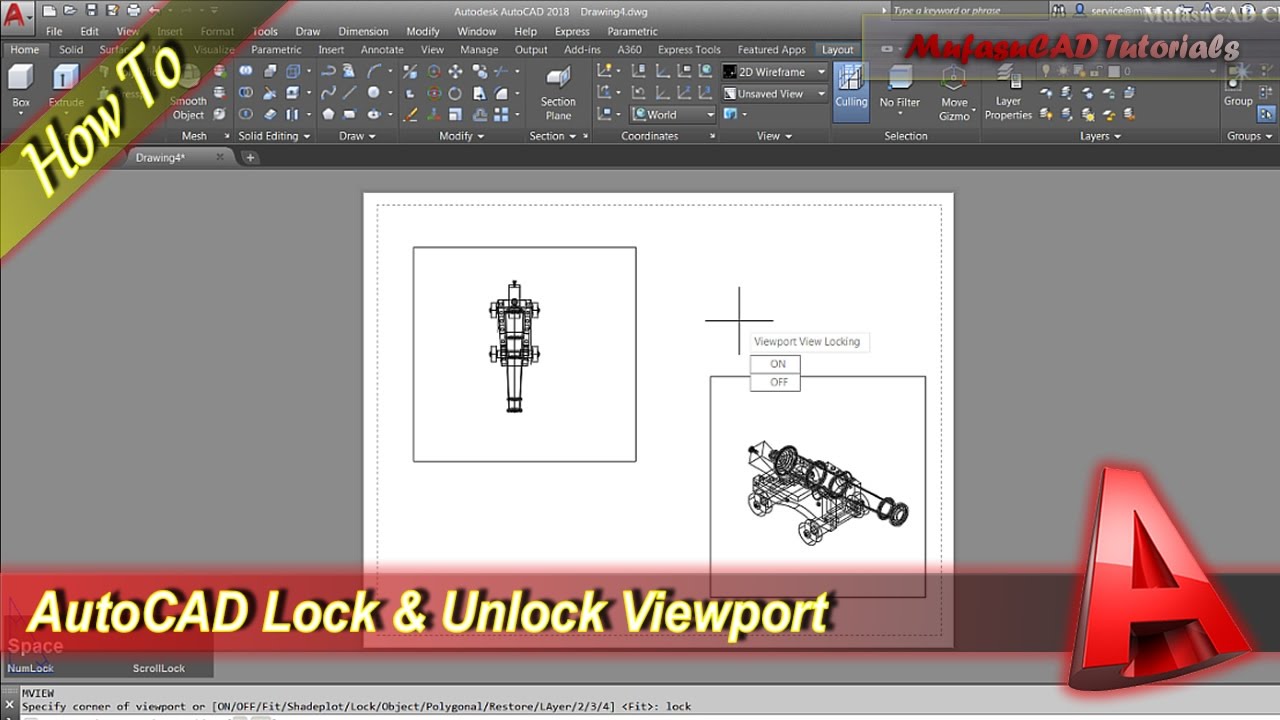Viewport: 1280px width, 720px height.
Task: Select the Spline tool in Draw panel
Action: pos(328,93)
